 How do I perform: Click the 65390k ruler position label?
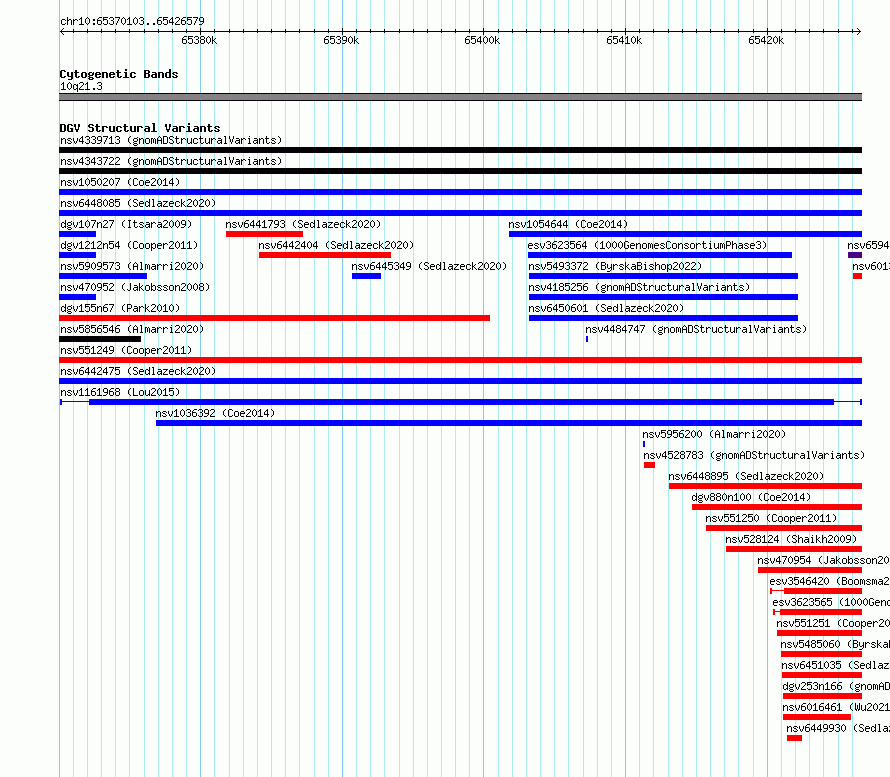point(341,40)
